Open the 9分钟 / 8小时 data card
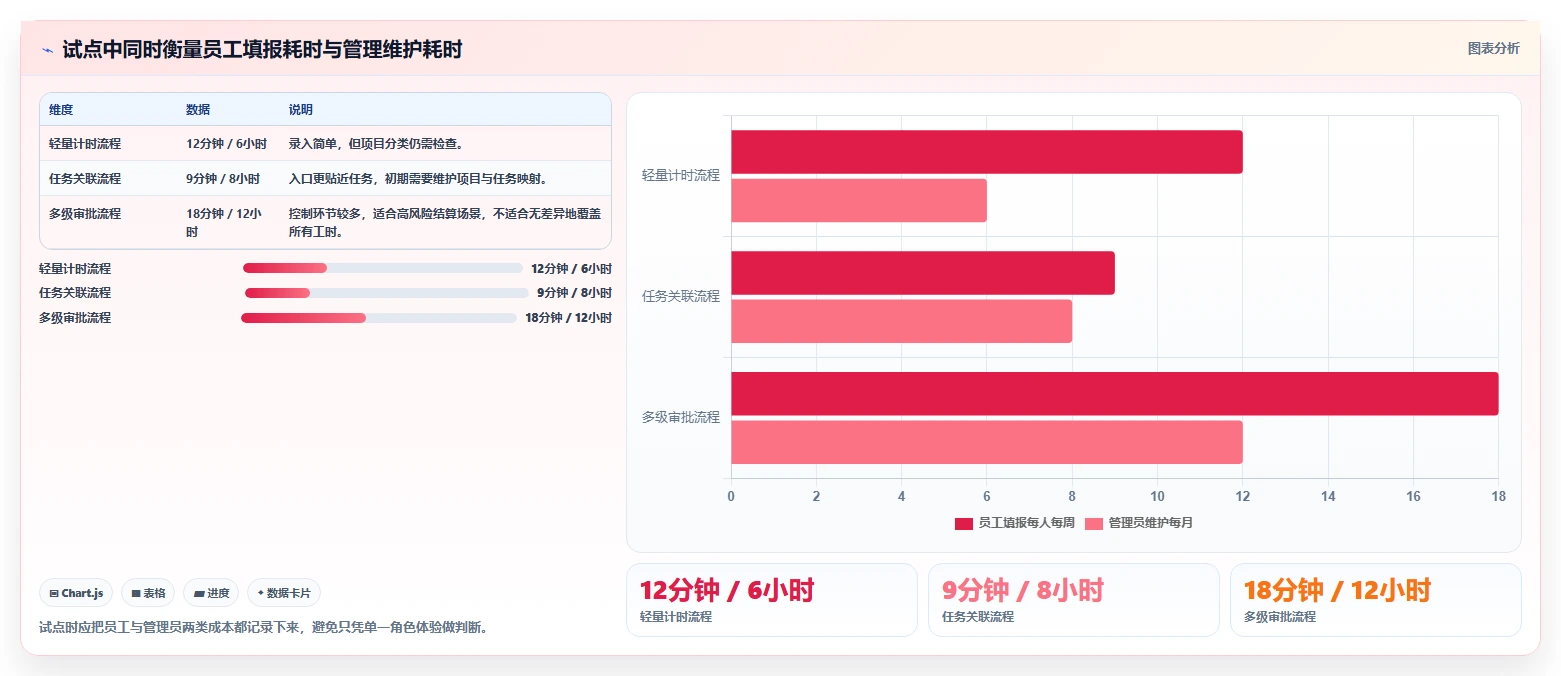 [1074, 600]
